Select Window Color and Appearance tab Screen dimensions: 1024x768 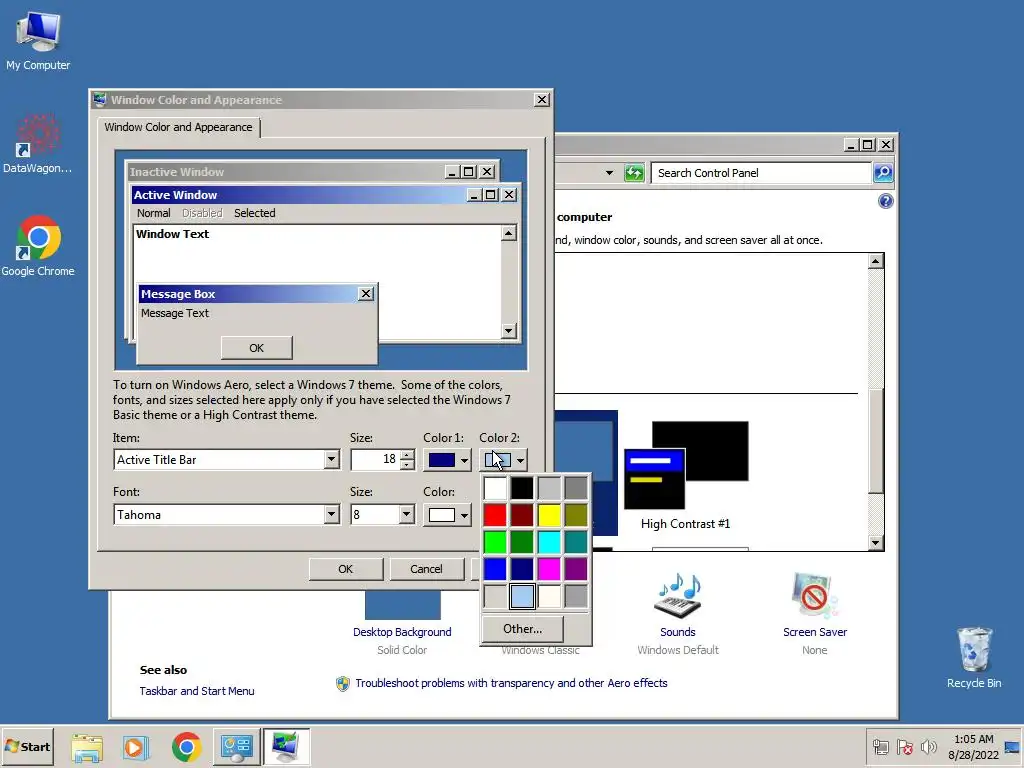point(178,127)
